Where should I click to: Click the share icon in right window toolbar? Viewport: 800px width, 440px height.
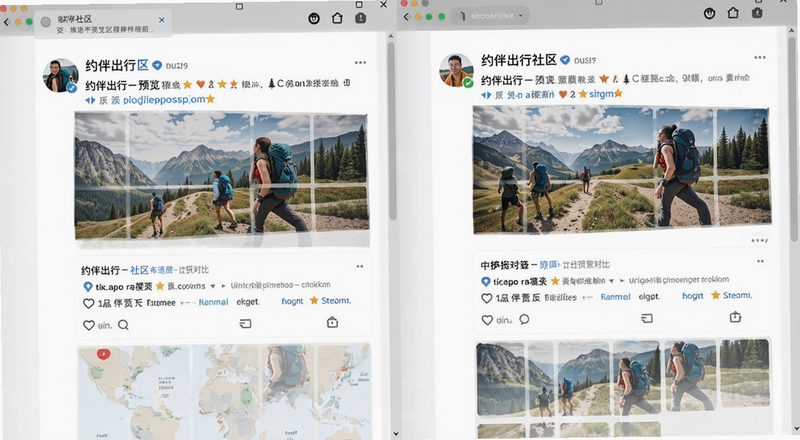pyautogui.click(x=733, y=13)
